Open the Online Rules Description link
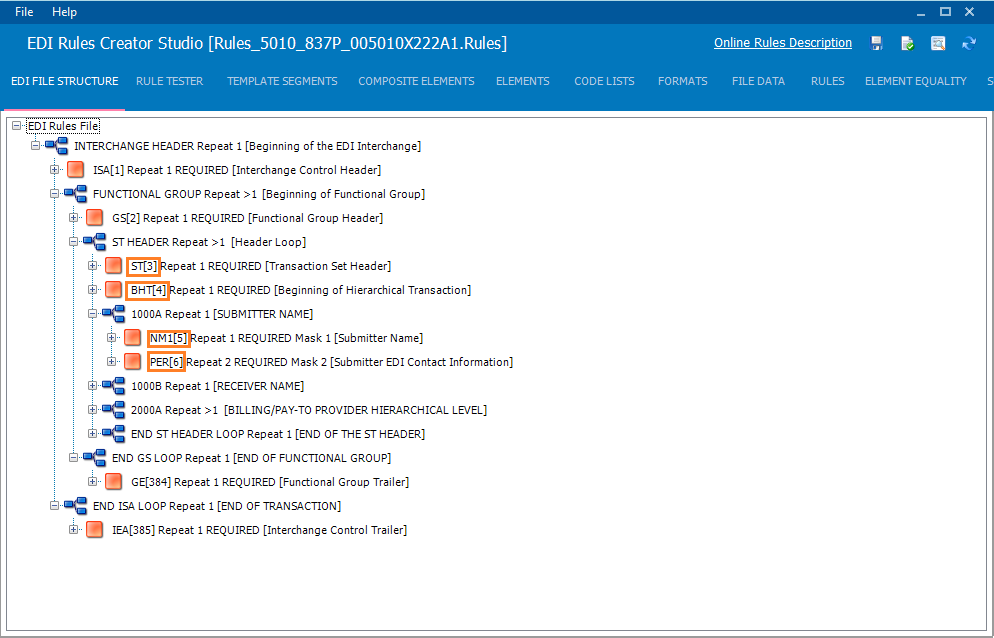 [783, 42]
